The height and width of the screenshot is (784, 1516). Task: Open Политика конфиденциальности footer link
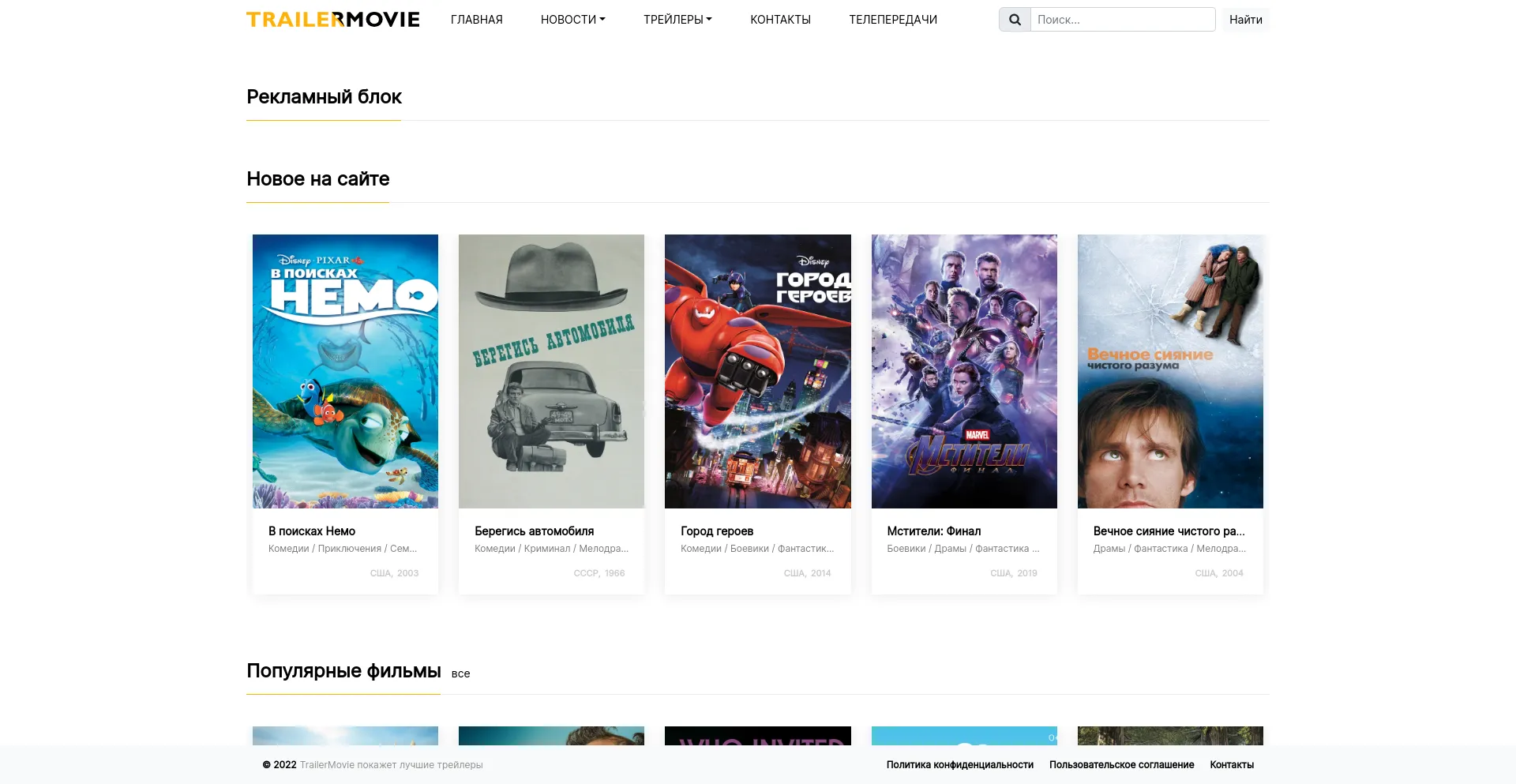click(960, 765)
